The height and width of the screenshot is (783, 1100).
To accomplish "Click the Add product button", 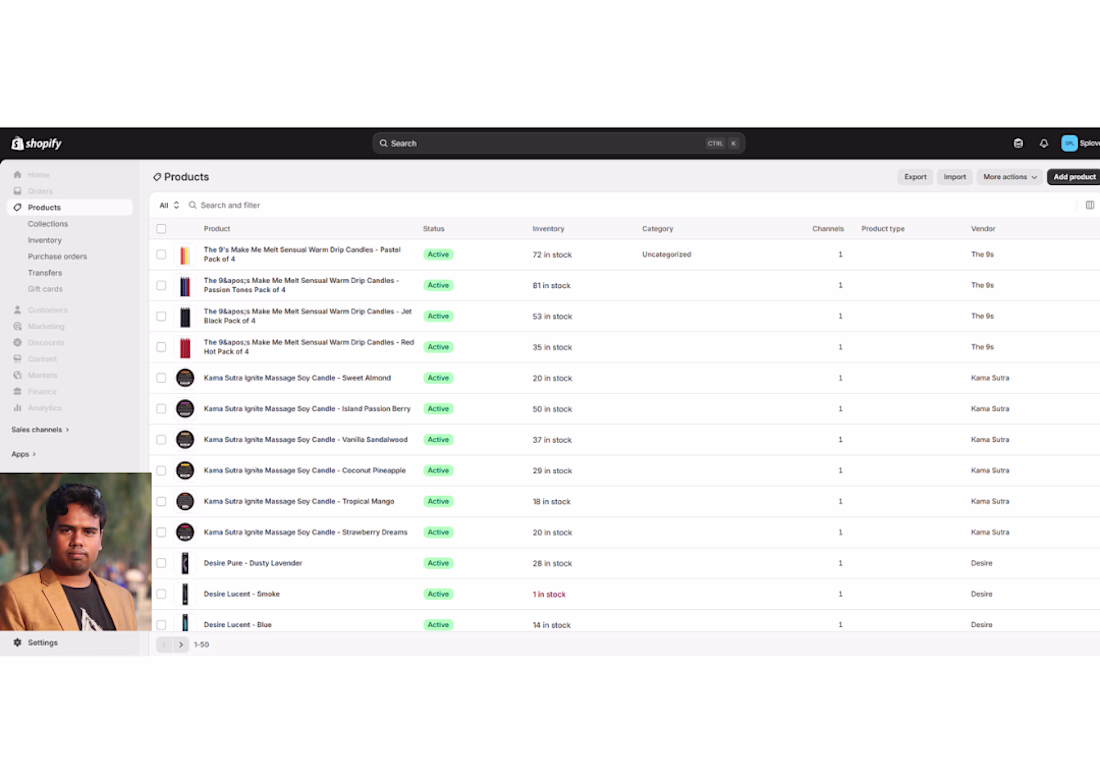I will coord(1073,177).
